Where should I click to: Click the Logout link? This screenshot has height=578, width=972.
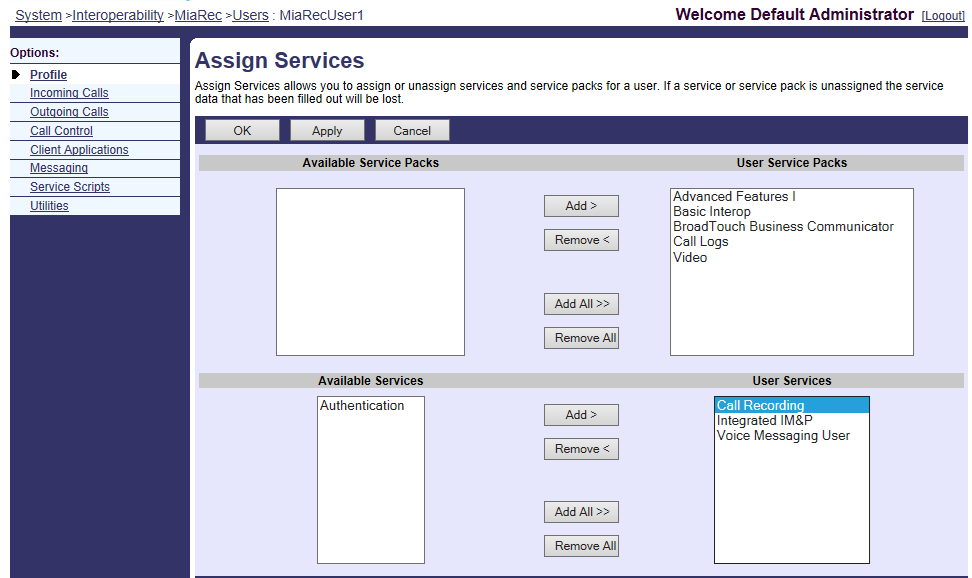(x=943, y=16)
